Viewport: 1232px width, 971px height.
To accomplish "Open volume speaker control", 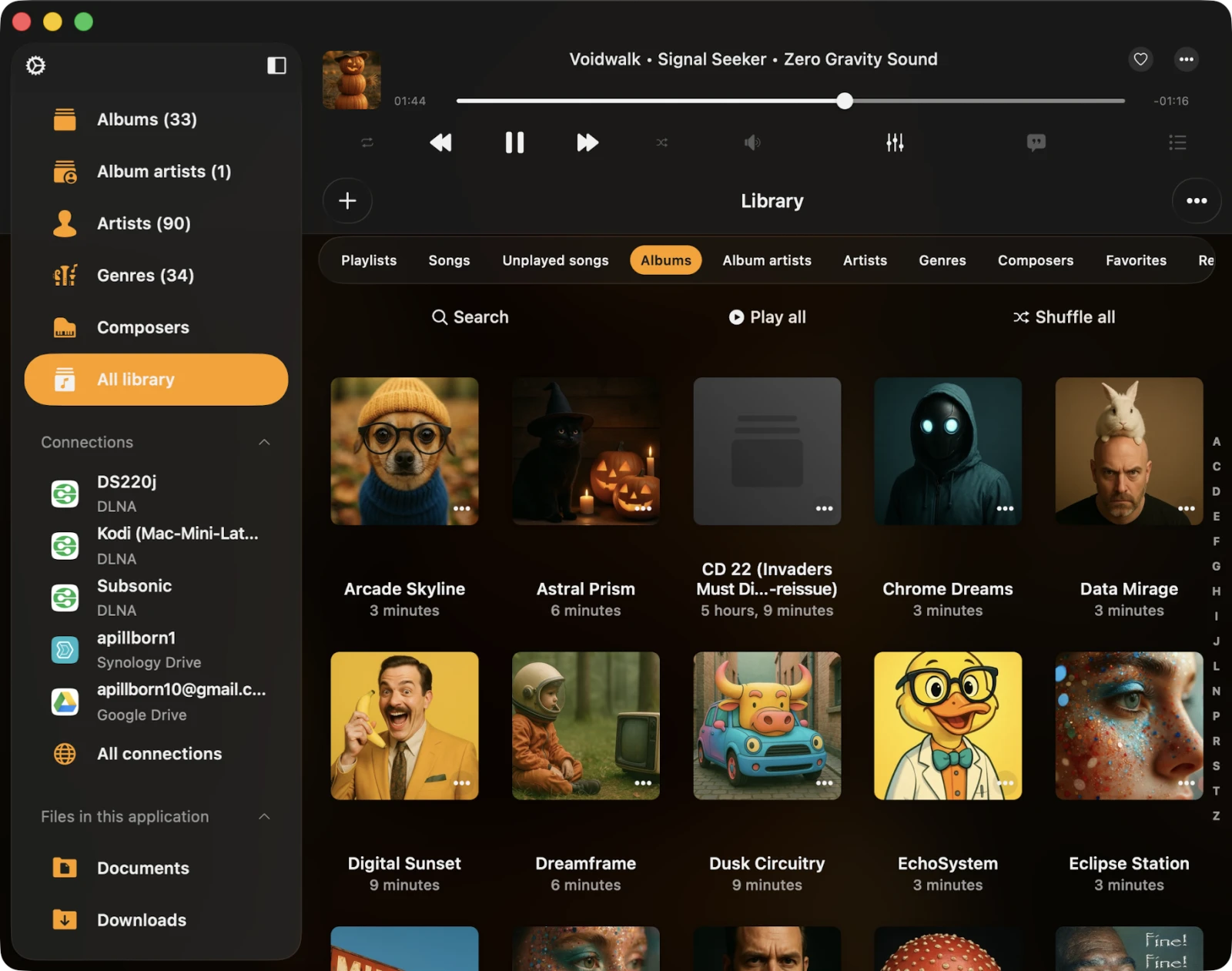I will [752, 142].
